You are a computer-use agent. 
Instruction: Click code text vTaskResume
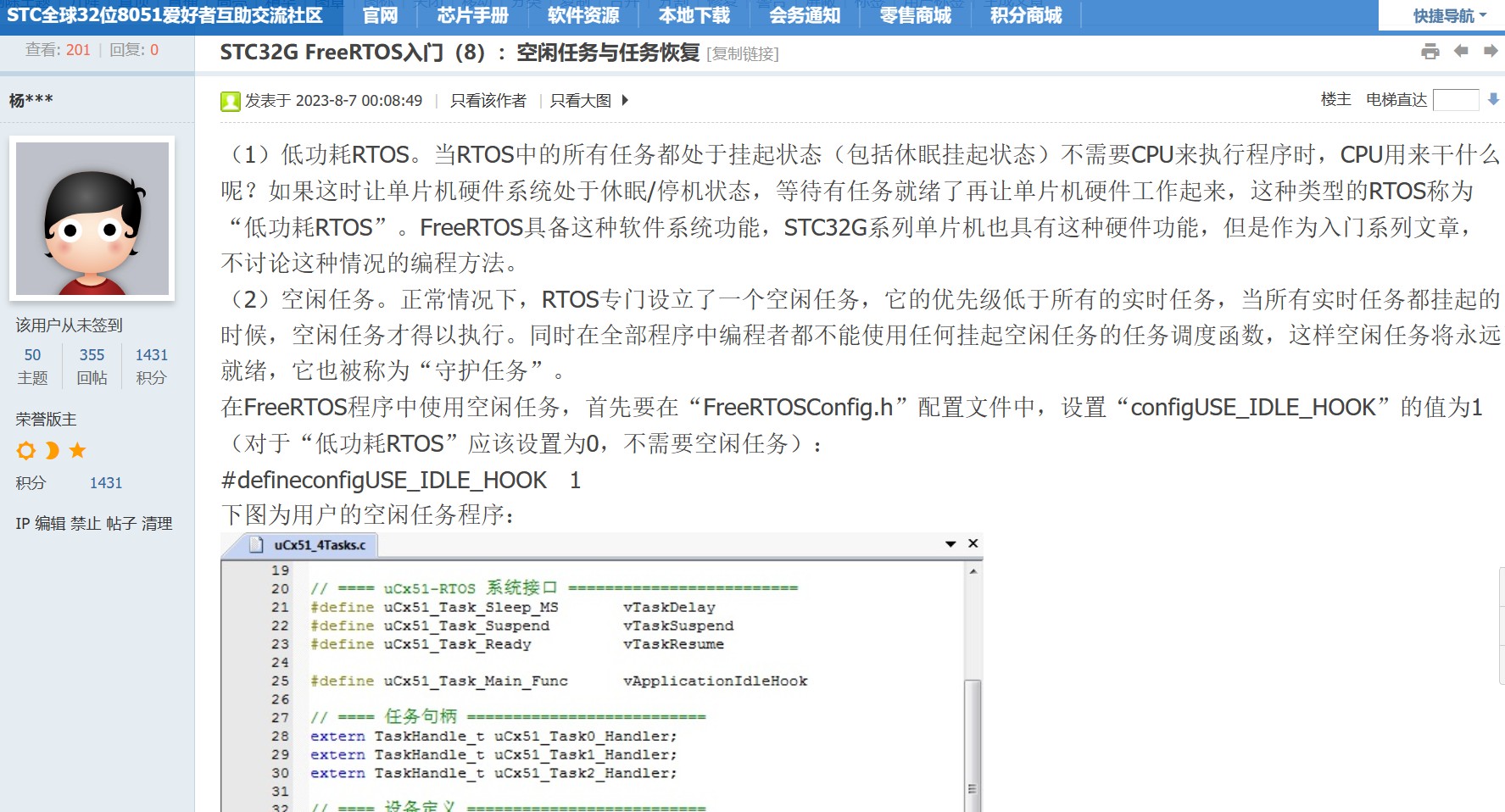tap(674, 645)
